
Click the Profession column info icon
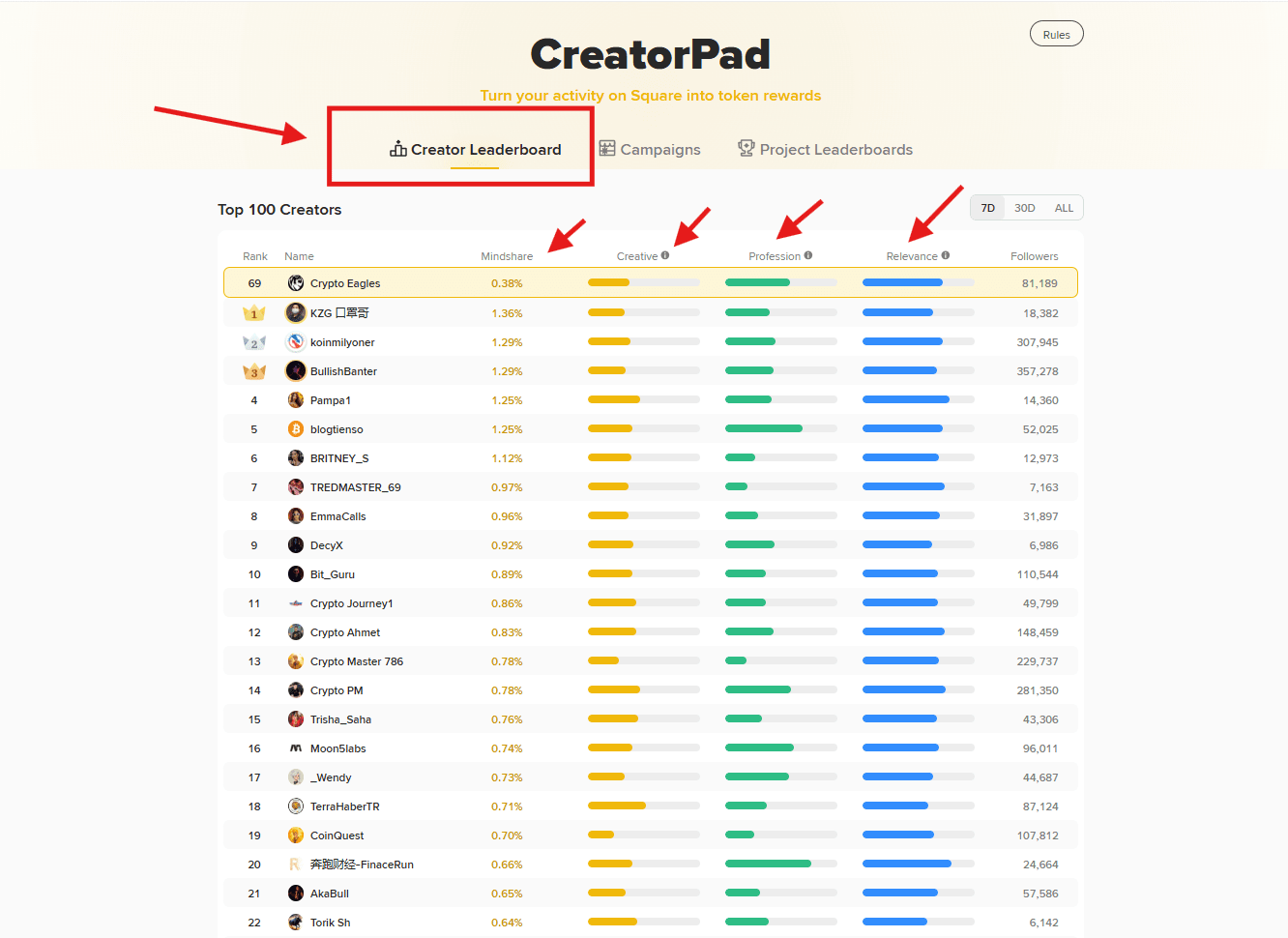808,255
